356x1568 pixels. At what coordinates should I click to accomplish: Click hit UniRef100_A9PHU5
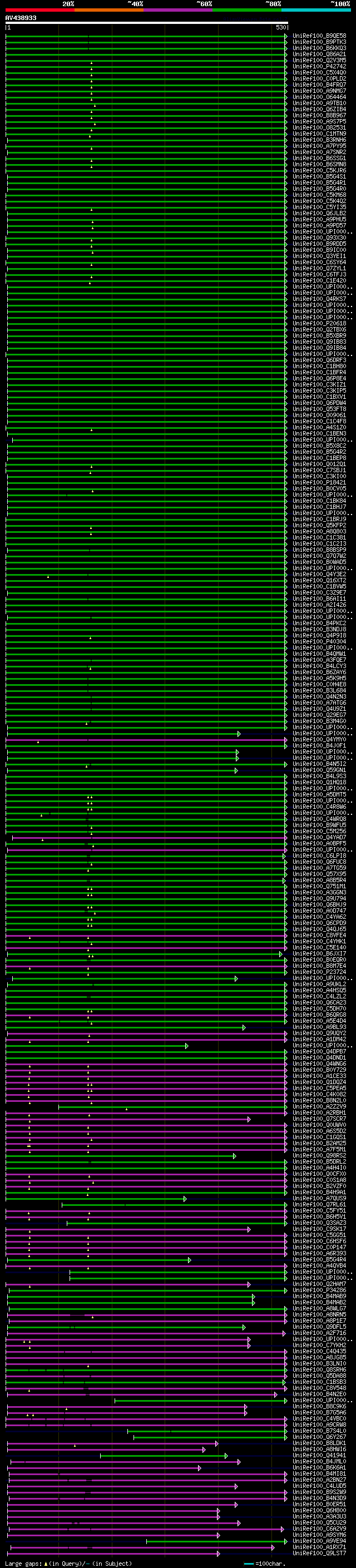click(319, 219)
